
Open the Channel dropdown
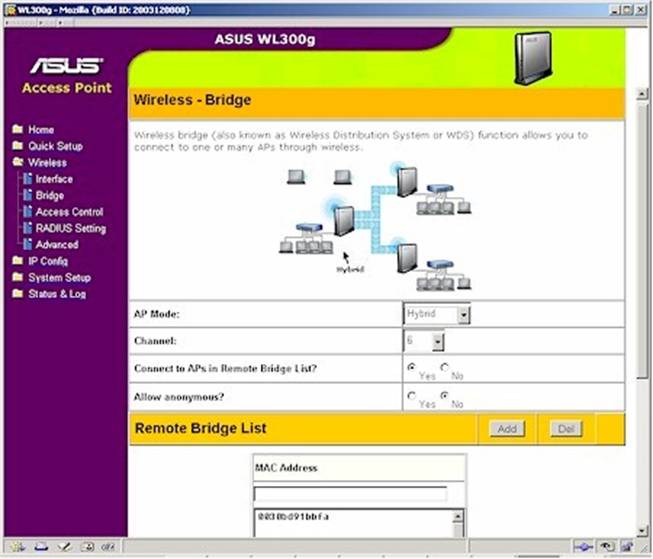pos(424,341)
